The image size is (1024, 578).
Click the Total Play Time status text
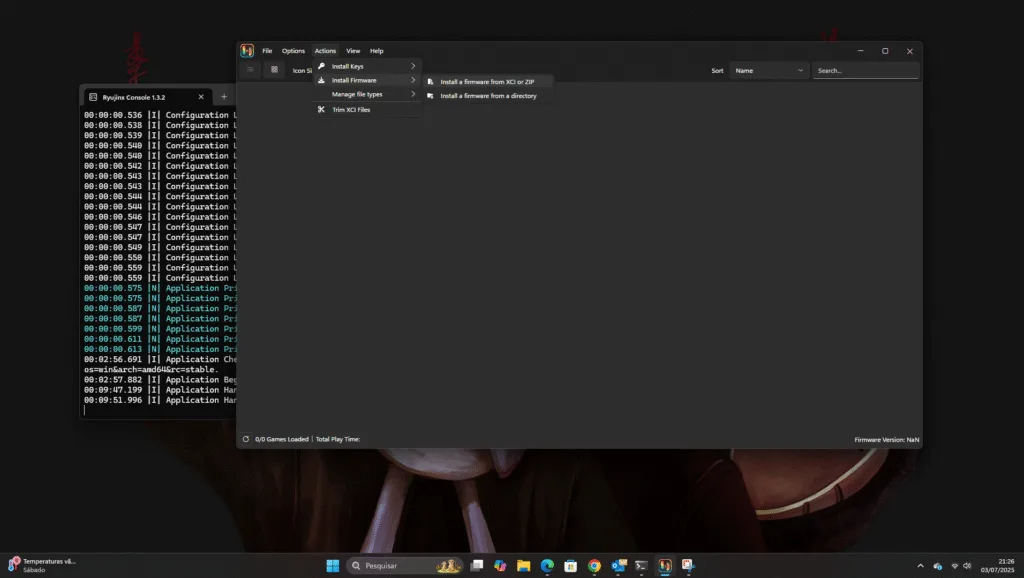[x=338, y=440]
